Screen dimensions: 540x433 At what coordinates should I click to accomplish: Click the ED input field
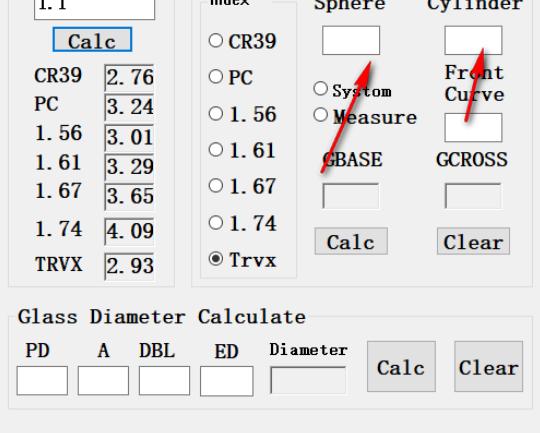pos(227,381)
